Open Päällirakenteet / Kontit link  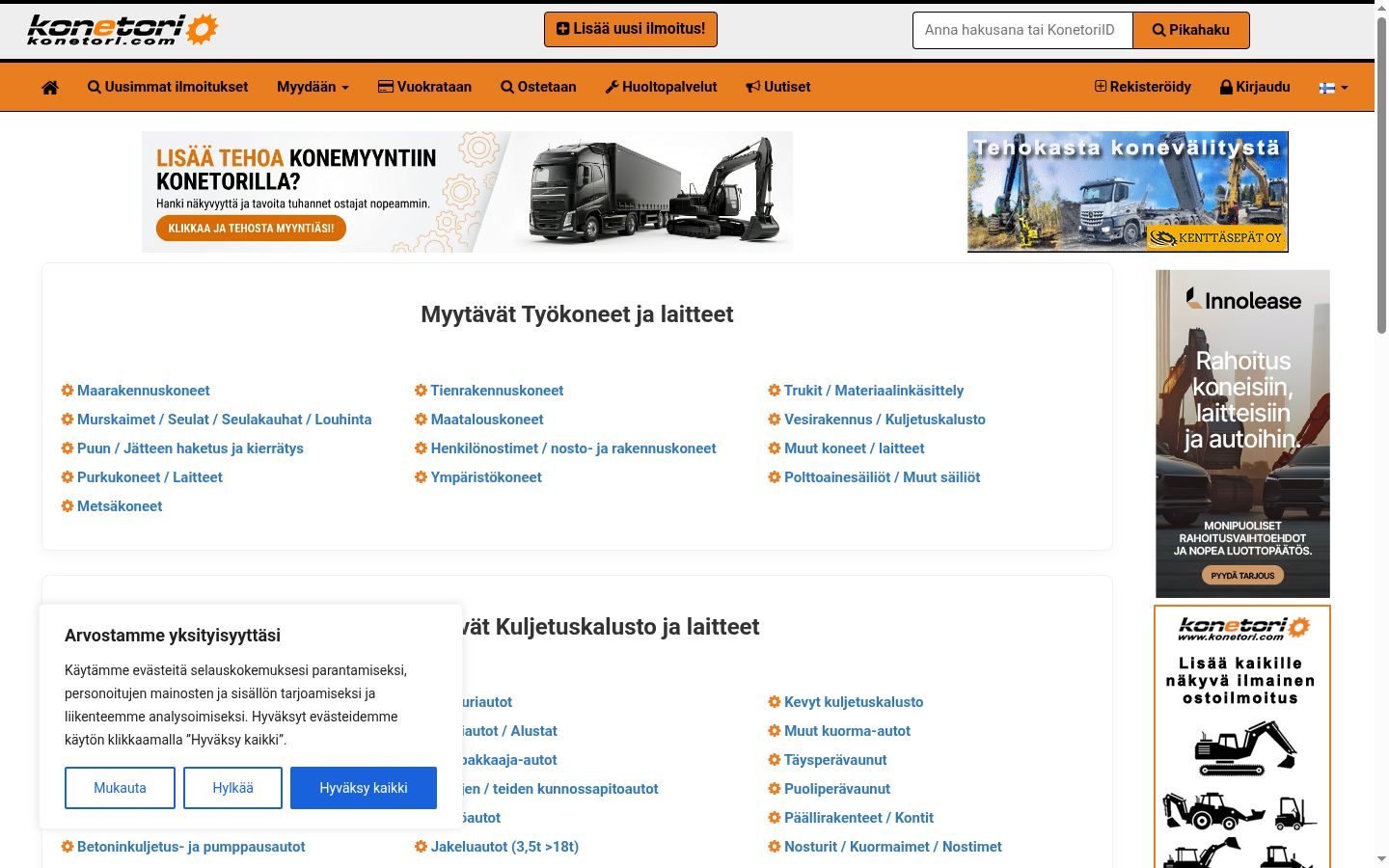tap(858, 818)
